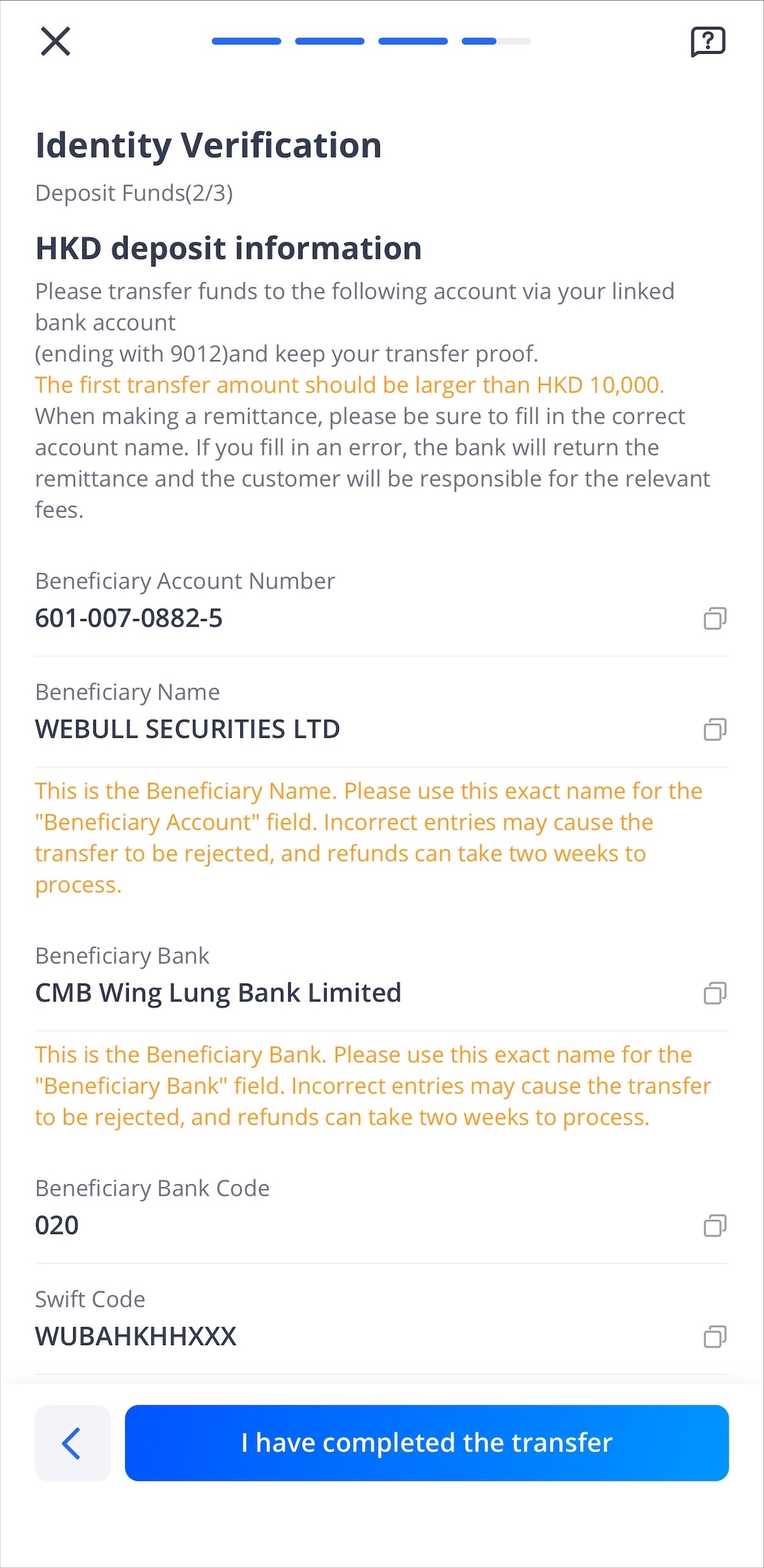This screenshot has height=1568, width=764.
Task: Tap the HKD 10,000 minimum transfer notice
Action: coord(349,385)
